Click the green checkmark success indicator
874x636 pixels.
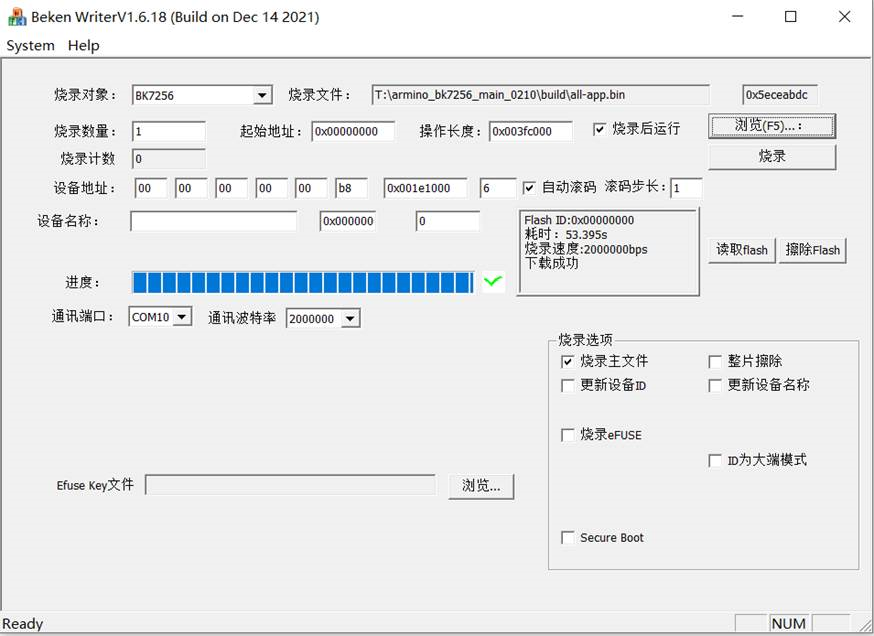[x=491, y=282]
